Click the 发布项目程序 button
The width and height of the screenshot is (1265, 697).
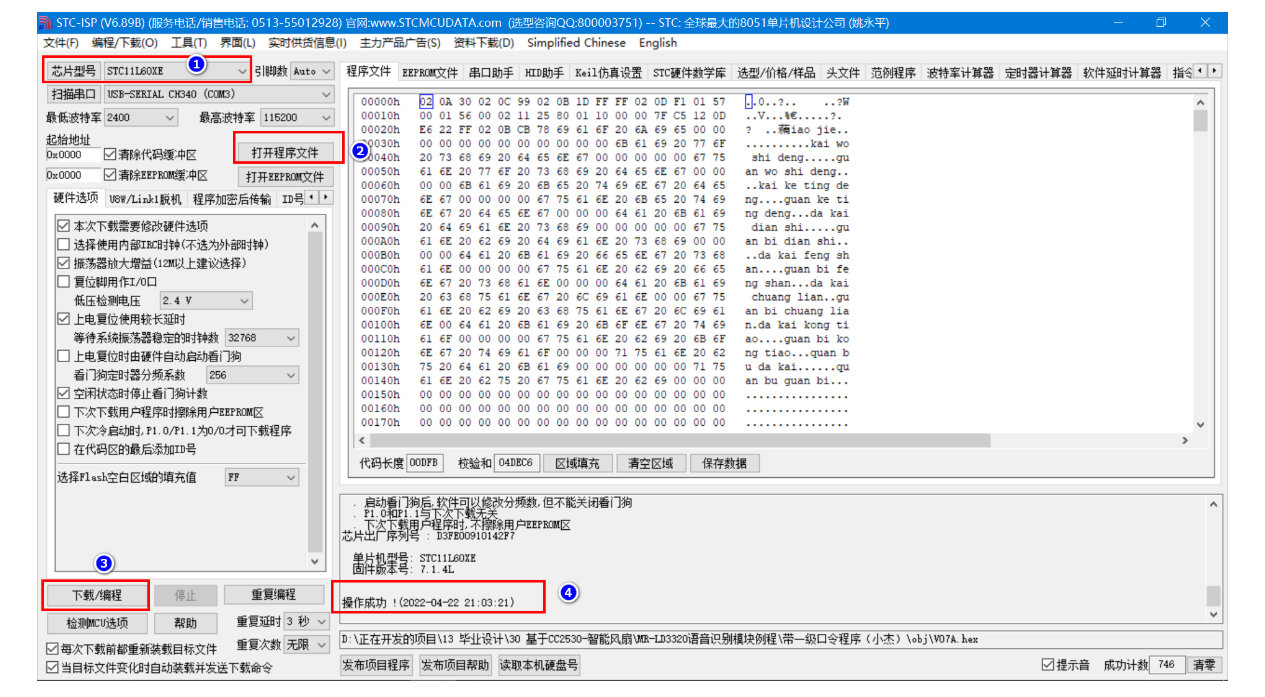[x=376, y=665]
